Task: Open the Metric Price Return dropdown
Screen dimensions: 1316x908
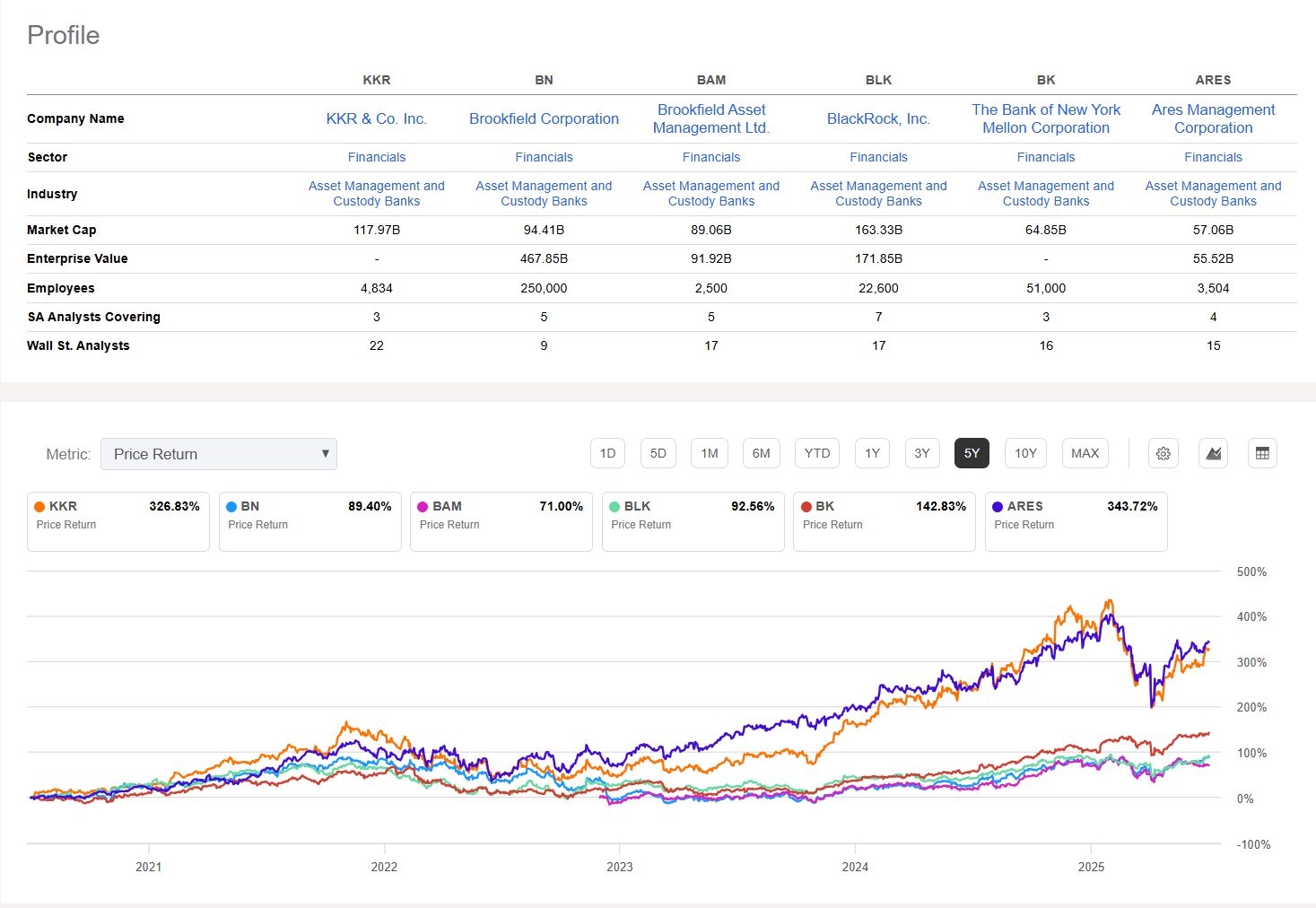Action: tap(219, 454)
